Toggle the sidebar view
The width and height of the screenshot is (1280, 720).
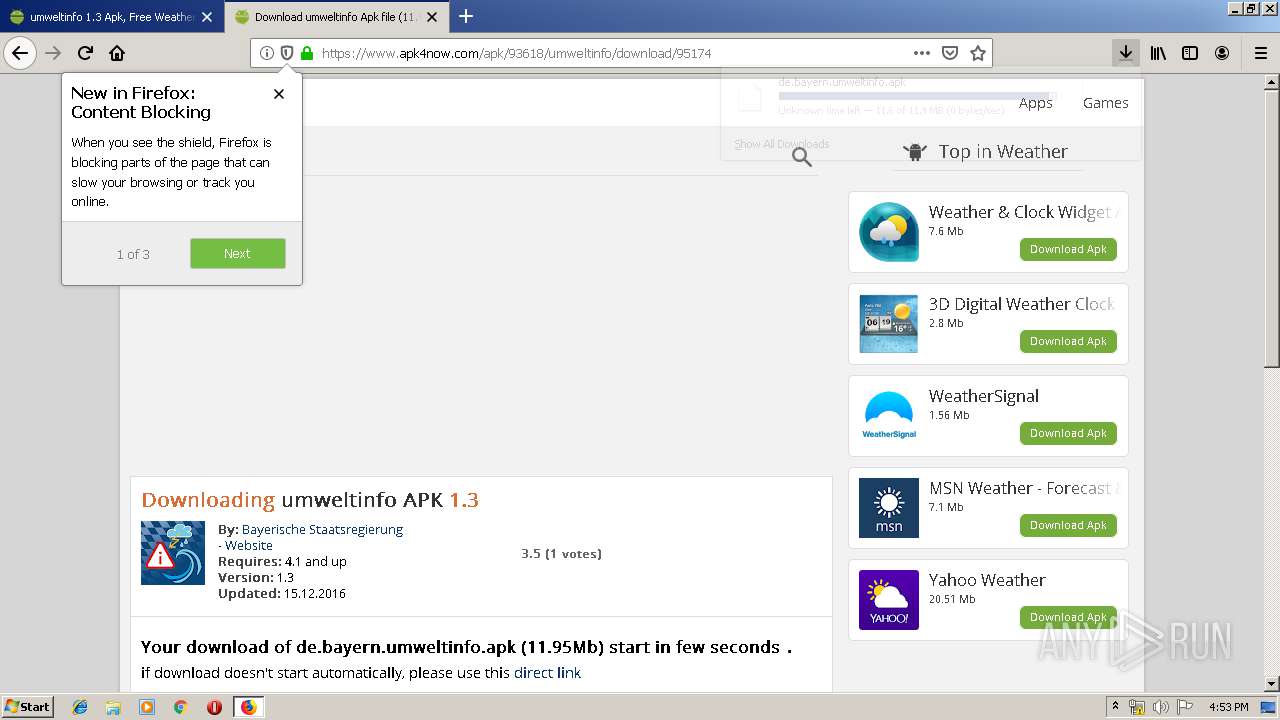tap(1190, 53)
